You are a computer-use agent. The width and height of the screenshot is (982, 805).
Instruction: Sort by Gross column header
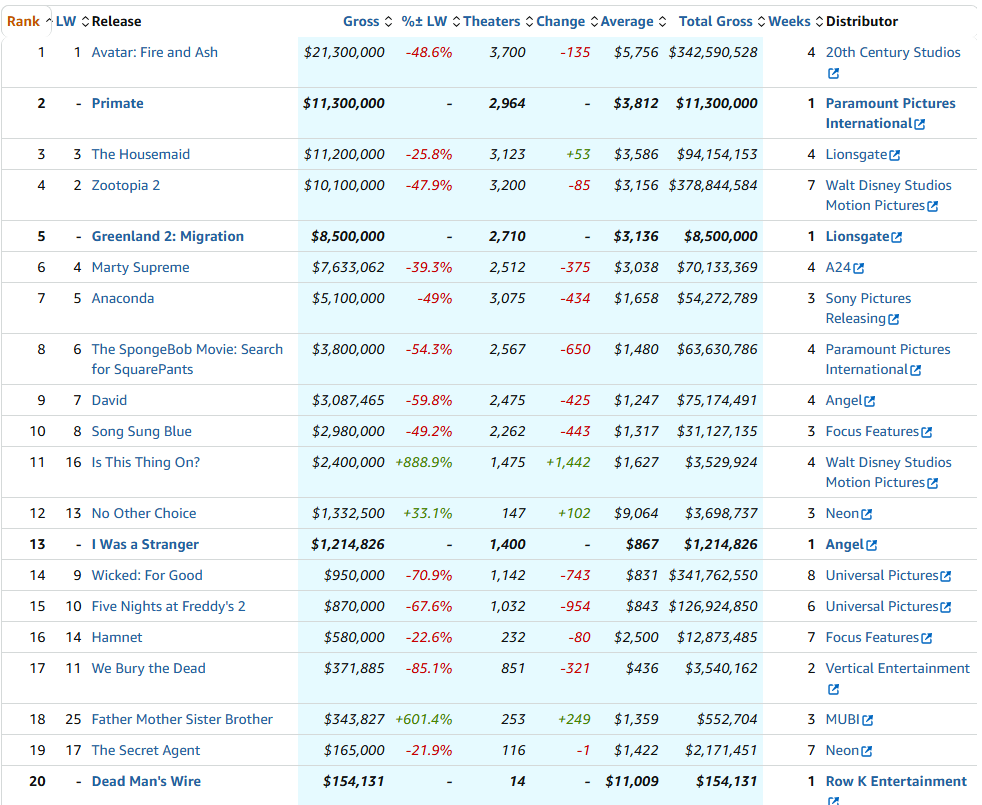[361, 21]
